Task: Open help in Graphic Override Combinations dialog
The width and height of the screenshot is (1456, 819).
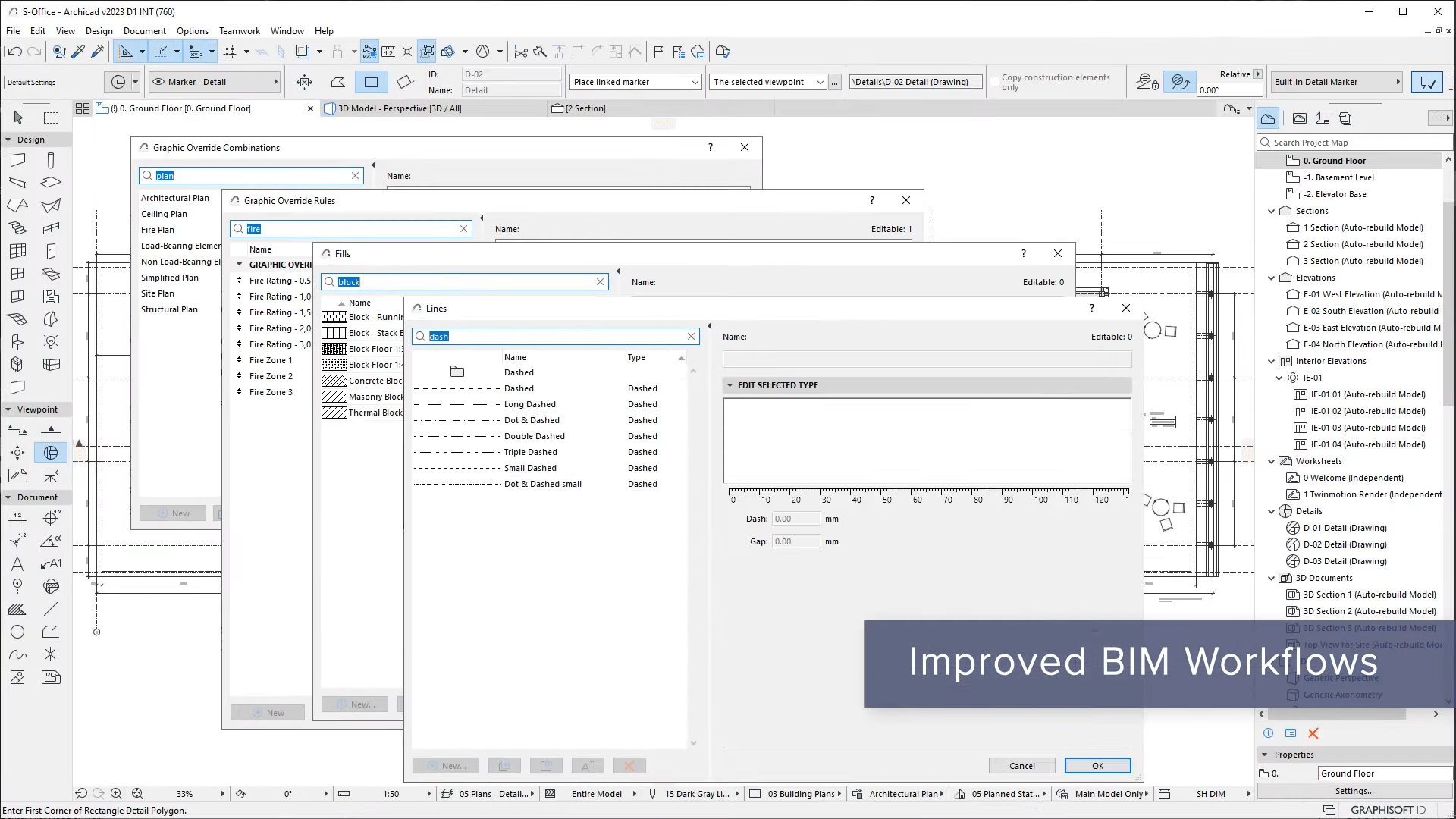Action: point(711,147)
